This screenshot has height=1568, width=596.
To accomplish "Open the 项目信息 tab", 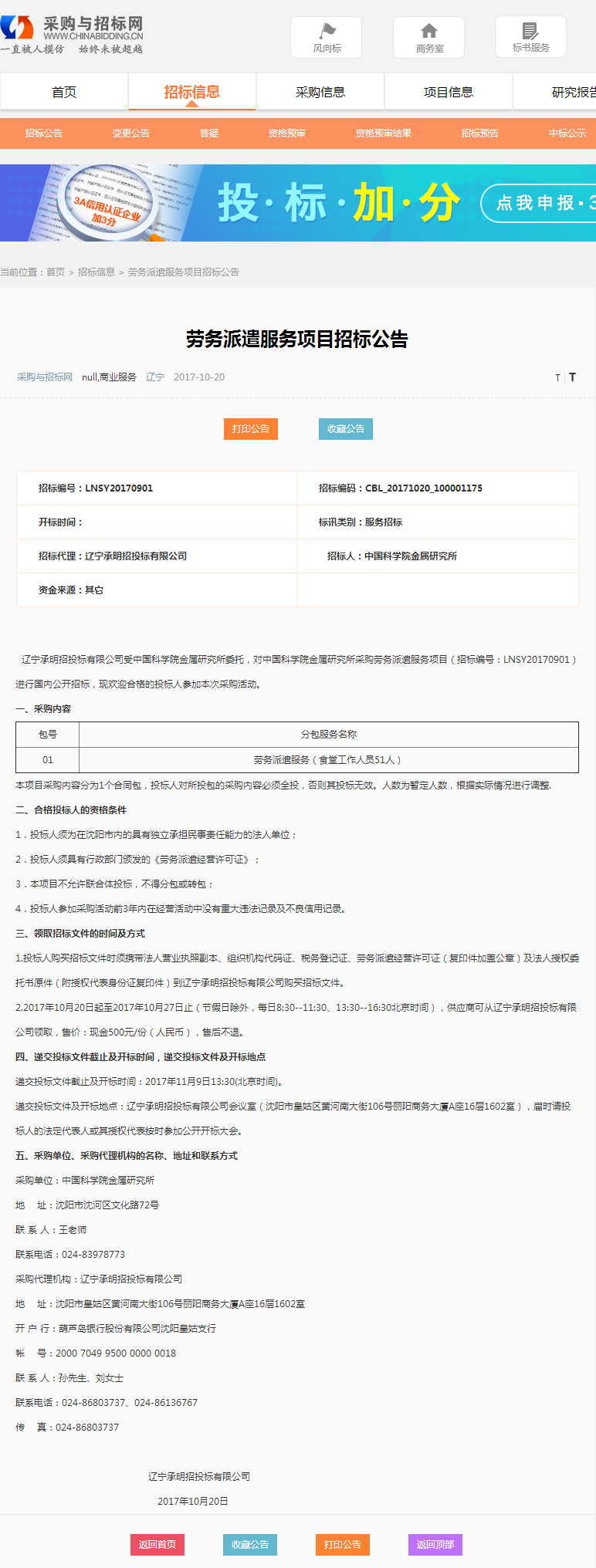I will [x=449, y=93].
